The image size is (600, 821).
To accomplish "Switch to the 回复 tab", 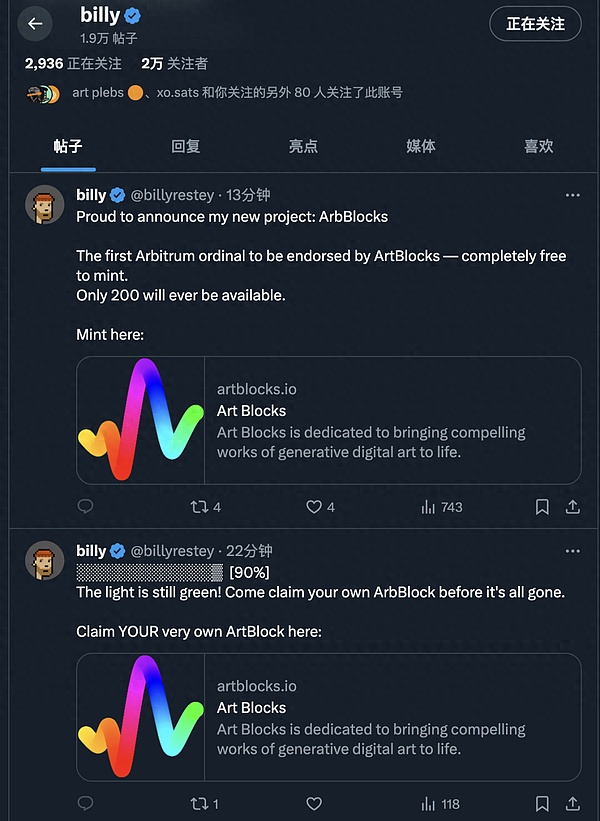I will (x=186, y=146).
